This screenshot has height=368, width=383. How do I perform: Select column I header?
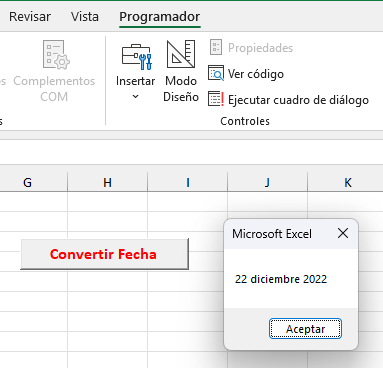tap(188, 182)
